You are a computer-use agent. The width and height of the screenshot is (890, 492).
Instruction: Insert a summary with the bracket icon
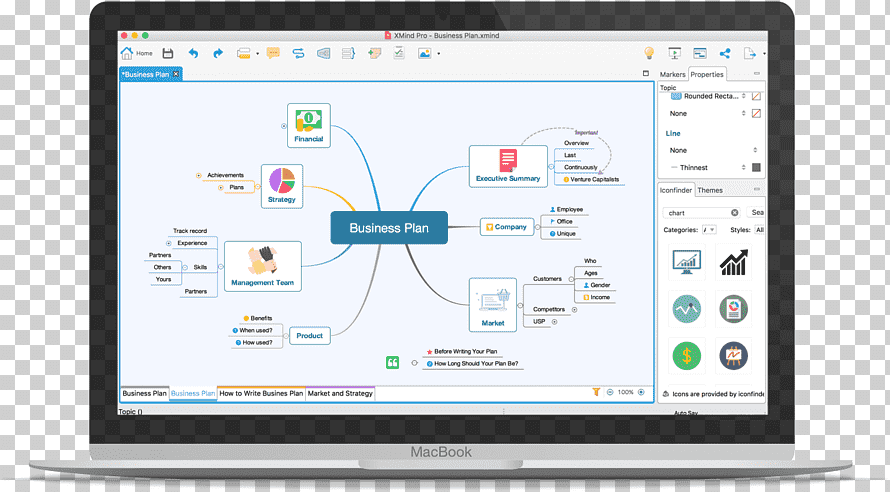(349, 53)
